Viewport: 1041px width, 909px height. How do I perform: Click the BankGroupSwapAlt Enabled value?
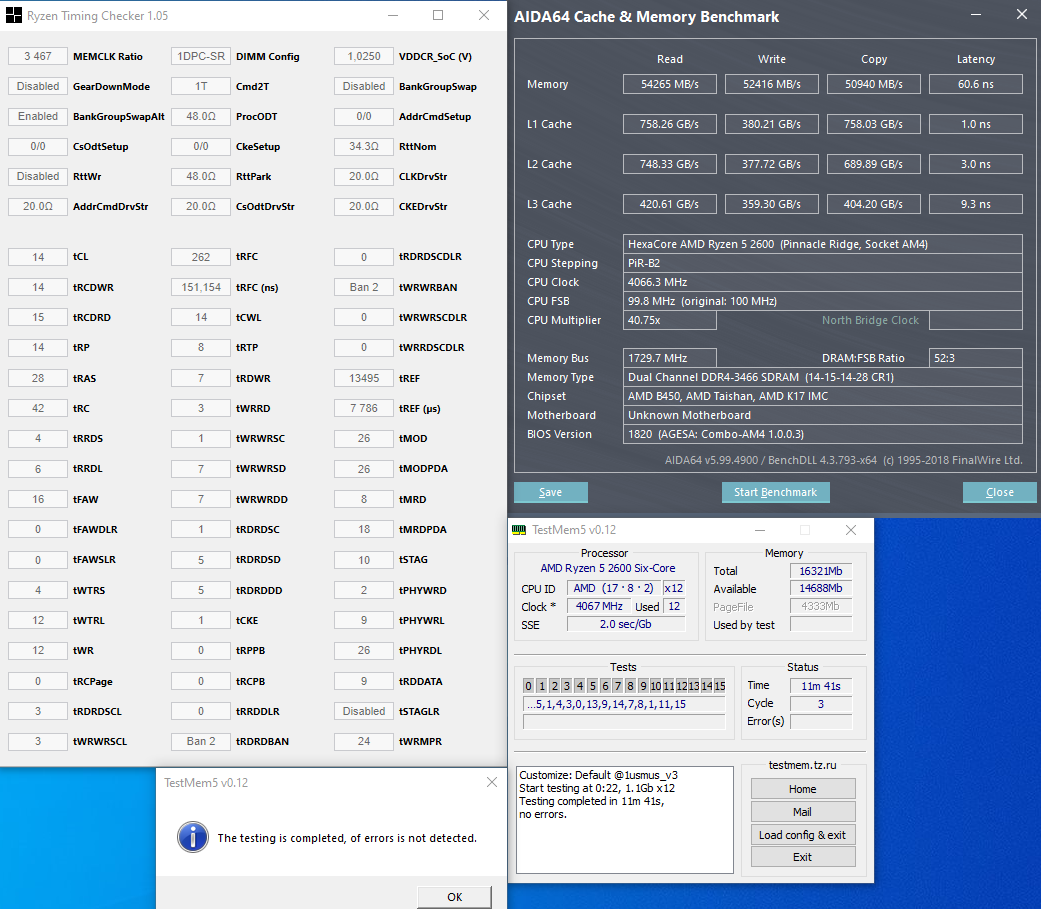pos(38,116)
